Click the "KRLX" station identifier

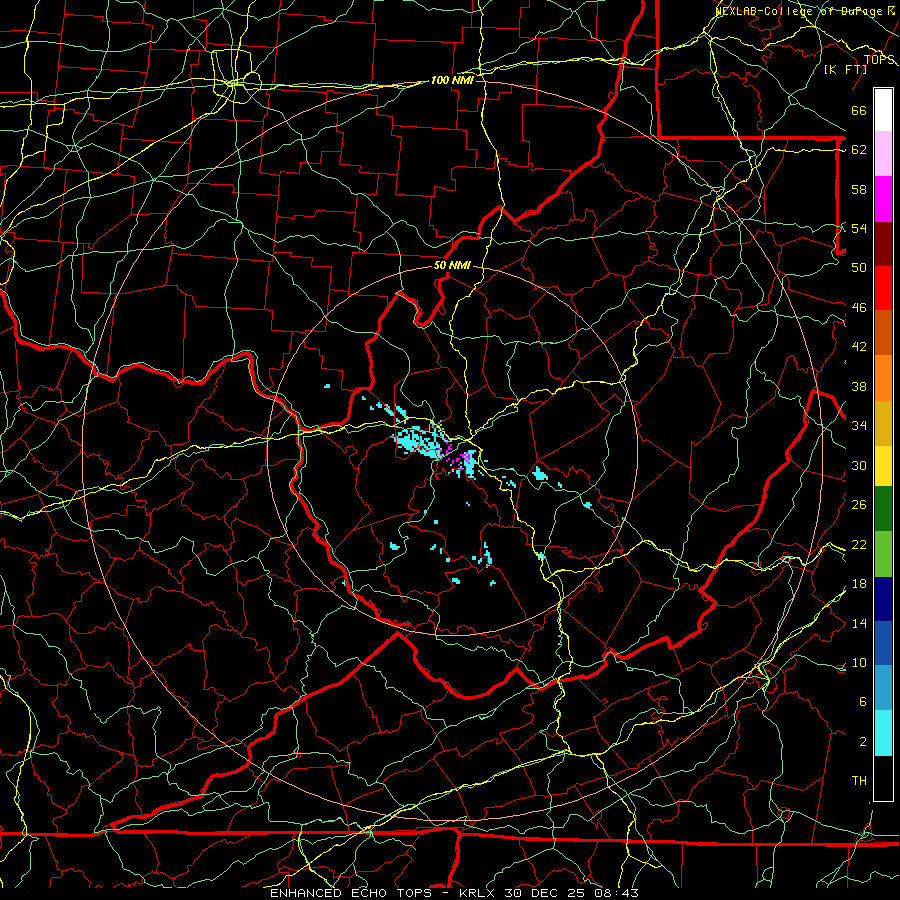coord(477,893)
